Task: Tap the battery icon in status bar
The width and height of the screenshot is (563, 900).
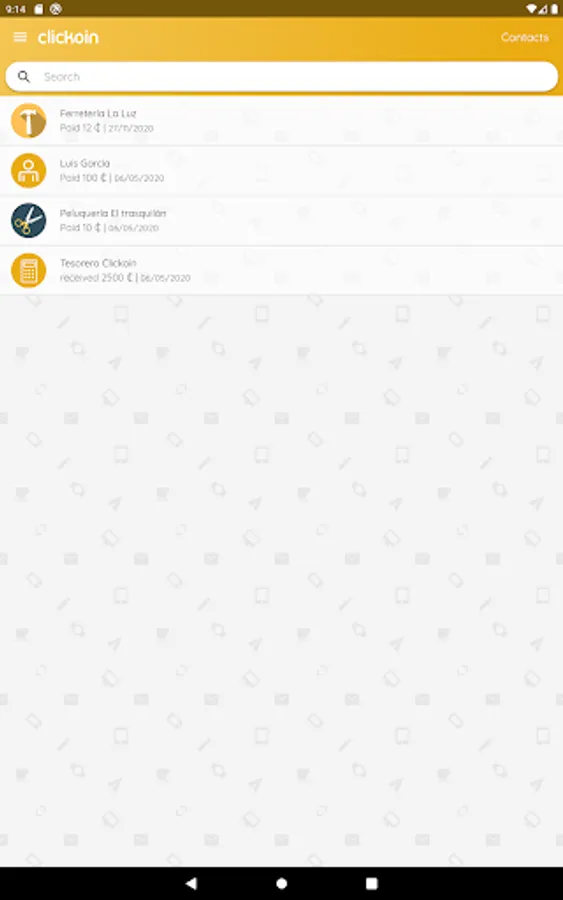Action: (554, 9)
